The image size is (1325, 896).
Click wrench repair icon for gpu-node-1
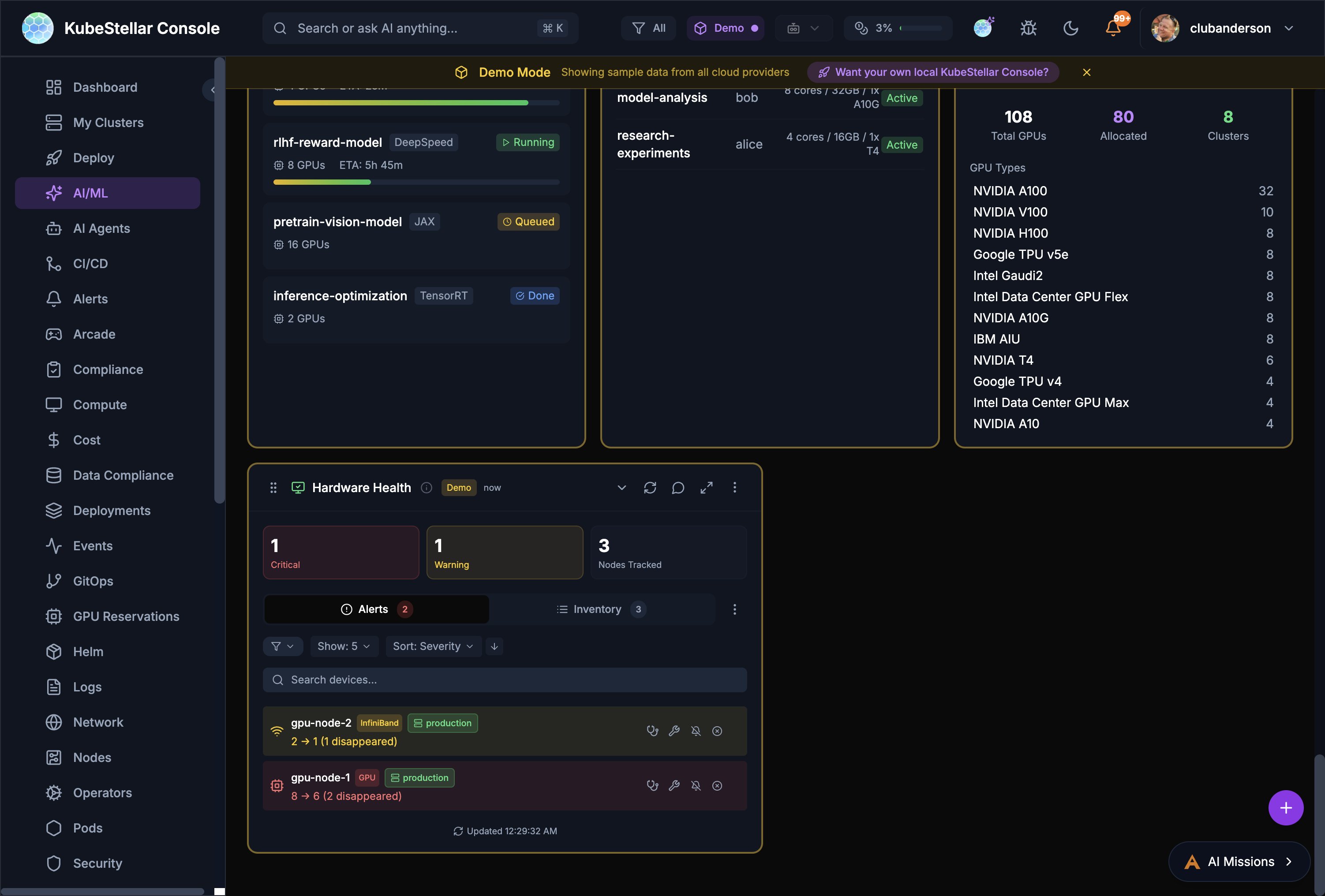(x=674, y=786)
